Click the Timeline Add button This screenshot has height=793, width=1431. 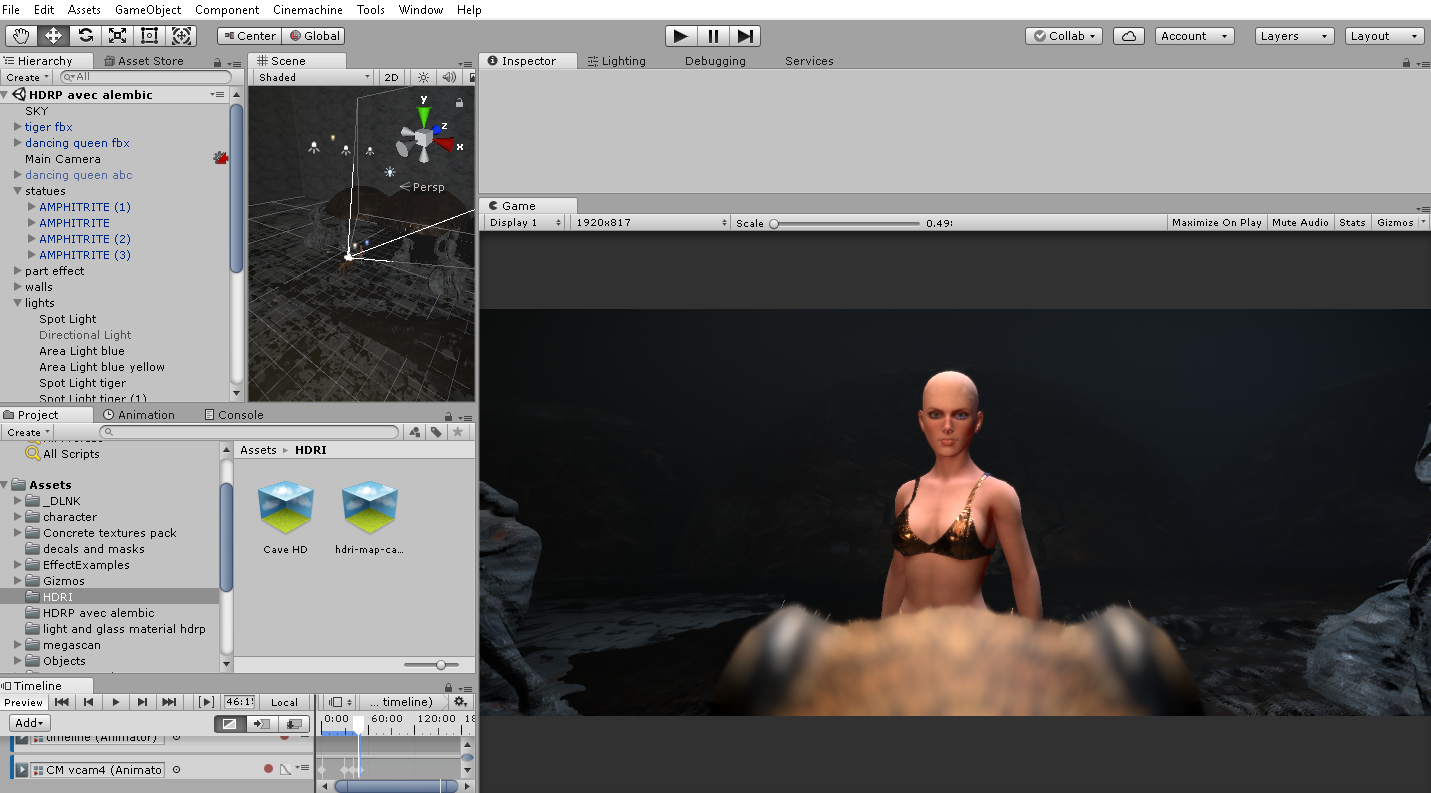[28, 723]
